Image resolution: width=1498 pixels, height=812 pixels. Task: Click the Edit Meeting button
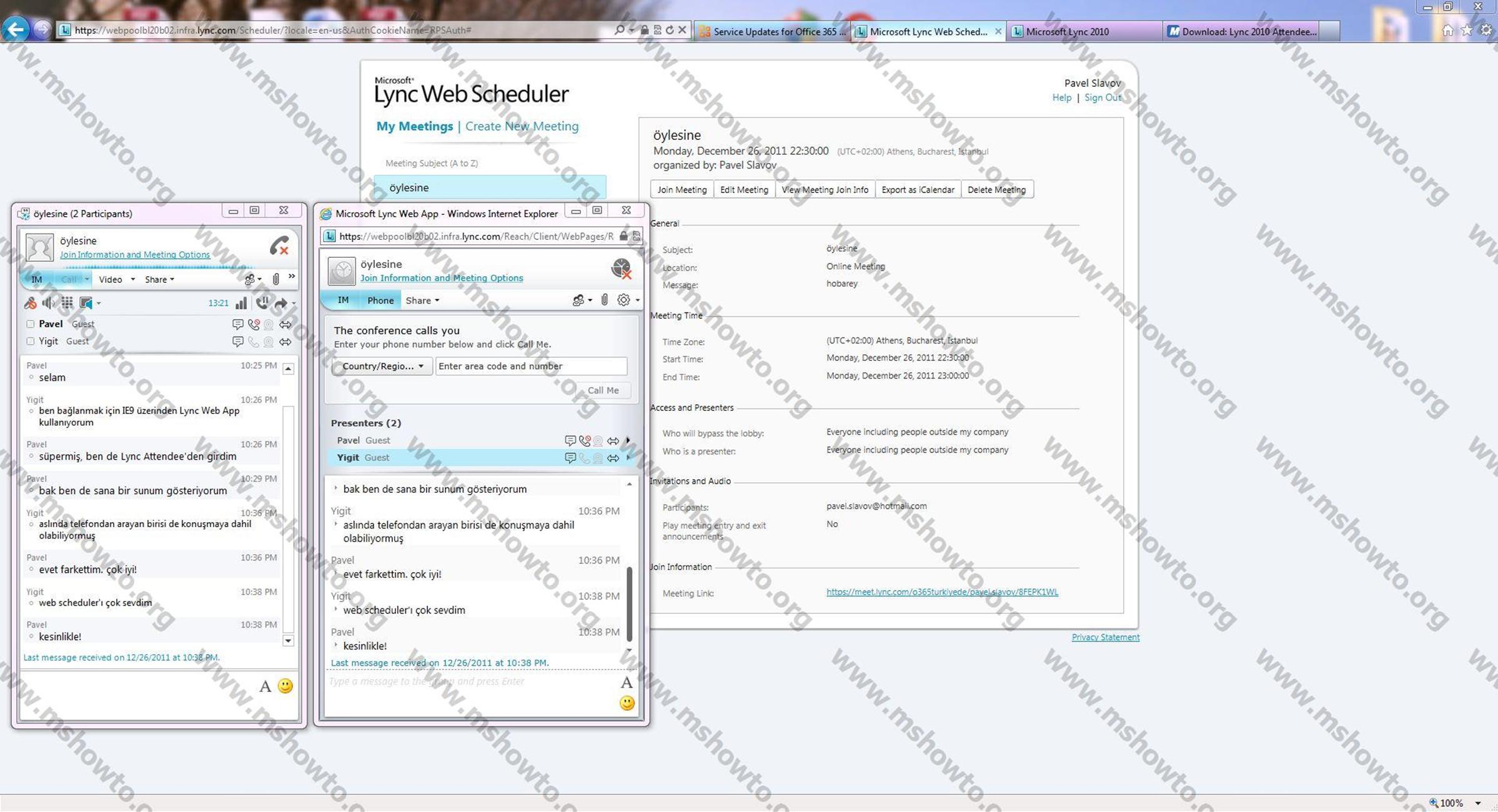pyautogui.click(x=744, y=190)
